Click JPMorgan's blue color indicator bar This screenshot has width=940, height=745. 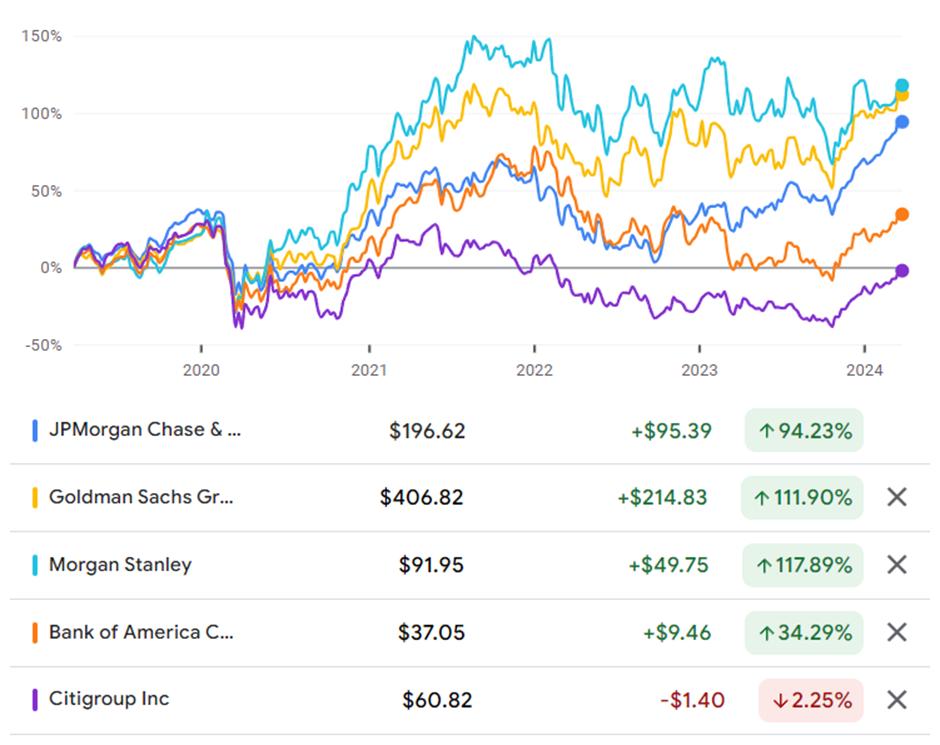36,431
